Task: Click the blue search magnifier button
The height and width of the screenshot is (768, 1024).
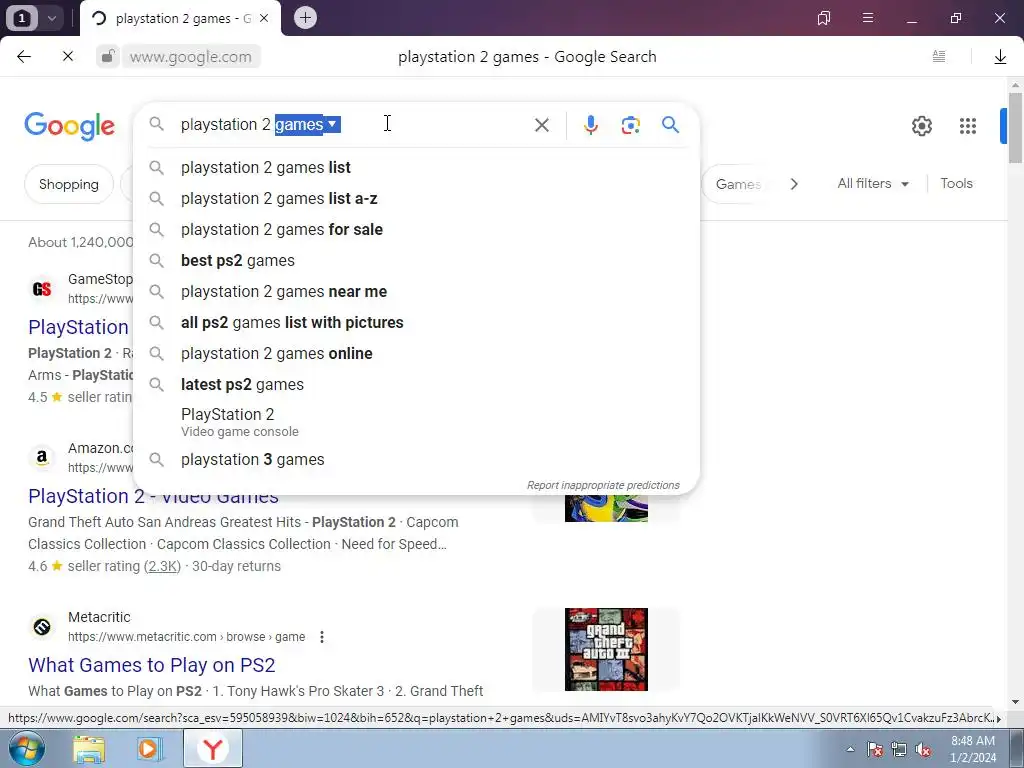Action: point(670,124)
